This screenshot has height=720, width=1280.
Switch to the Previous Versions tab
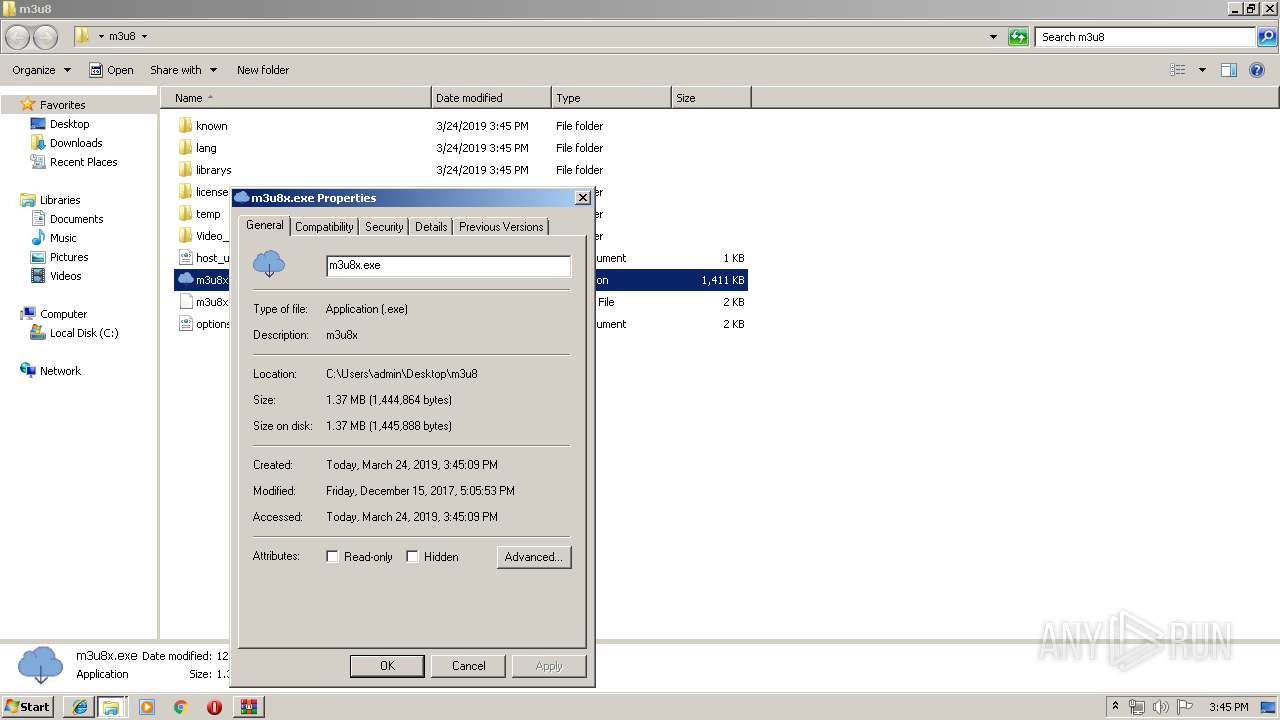pyautogui.click(x=501, y=227)
